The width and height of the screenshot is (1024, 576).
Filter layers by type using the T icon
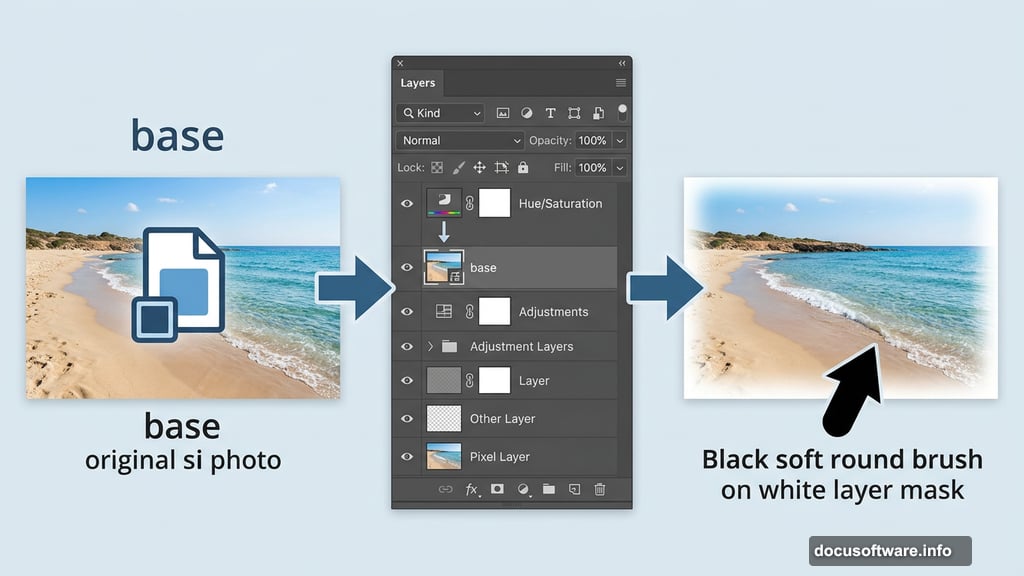point(551,113)
